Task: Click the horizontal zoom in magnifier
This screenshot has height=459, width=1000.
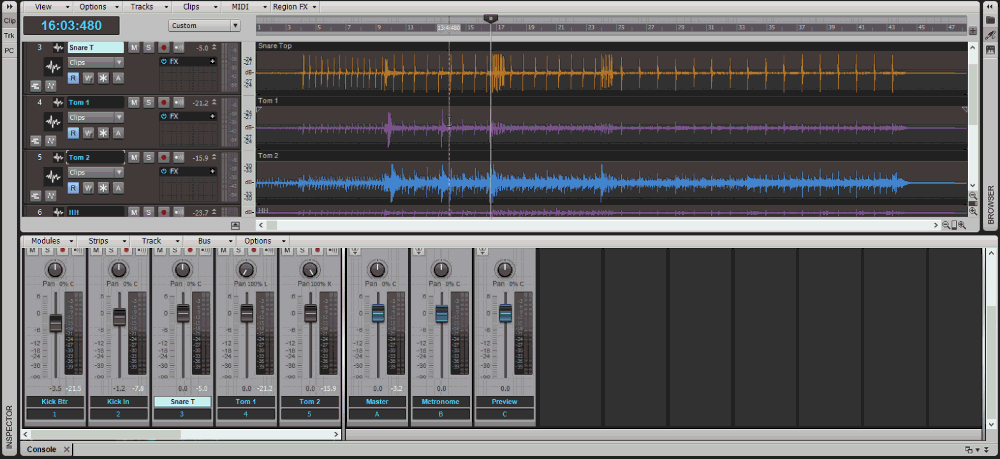Action: pos(962,225)
